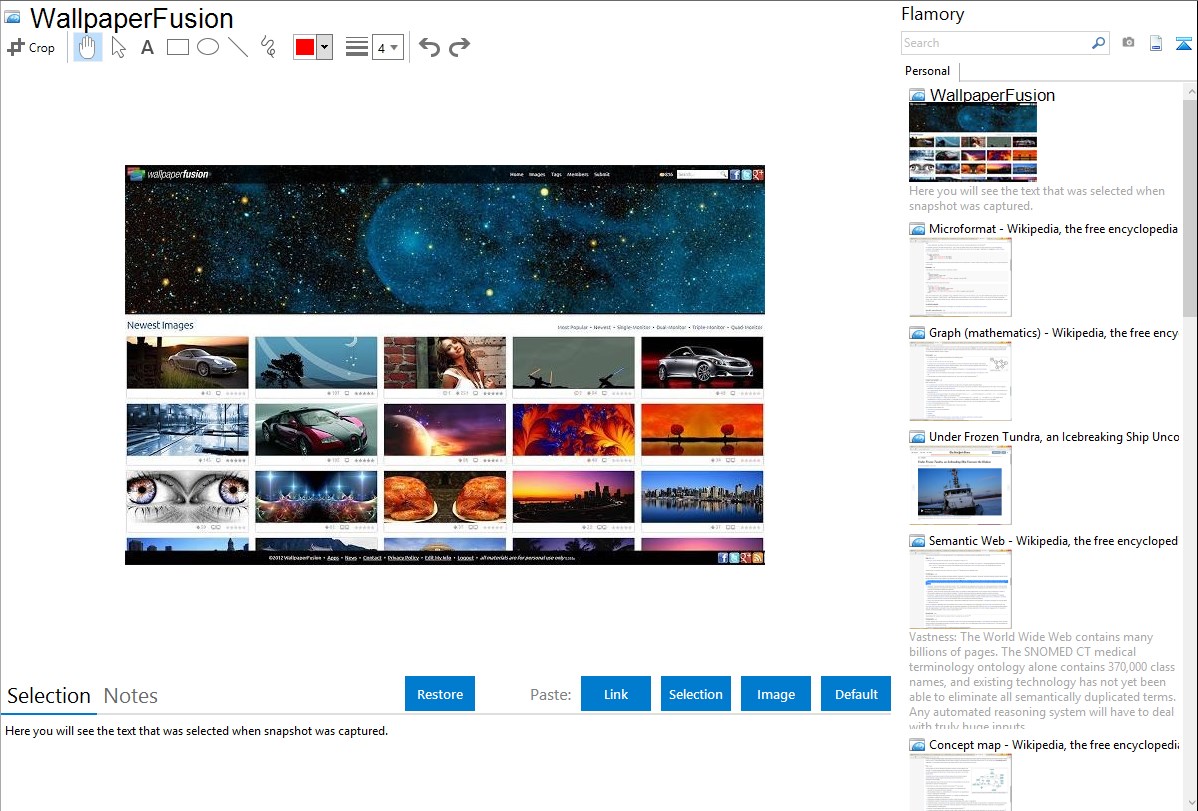The height and width of the screenshot is (811, 1198).
Task: Click the WallpaperFusion sidebar entry title
Action: click(x=992, y=95)
